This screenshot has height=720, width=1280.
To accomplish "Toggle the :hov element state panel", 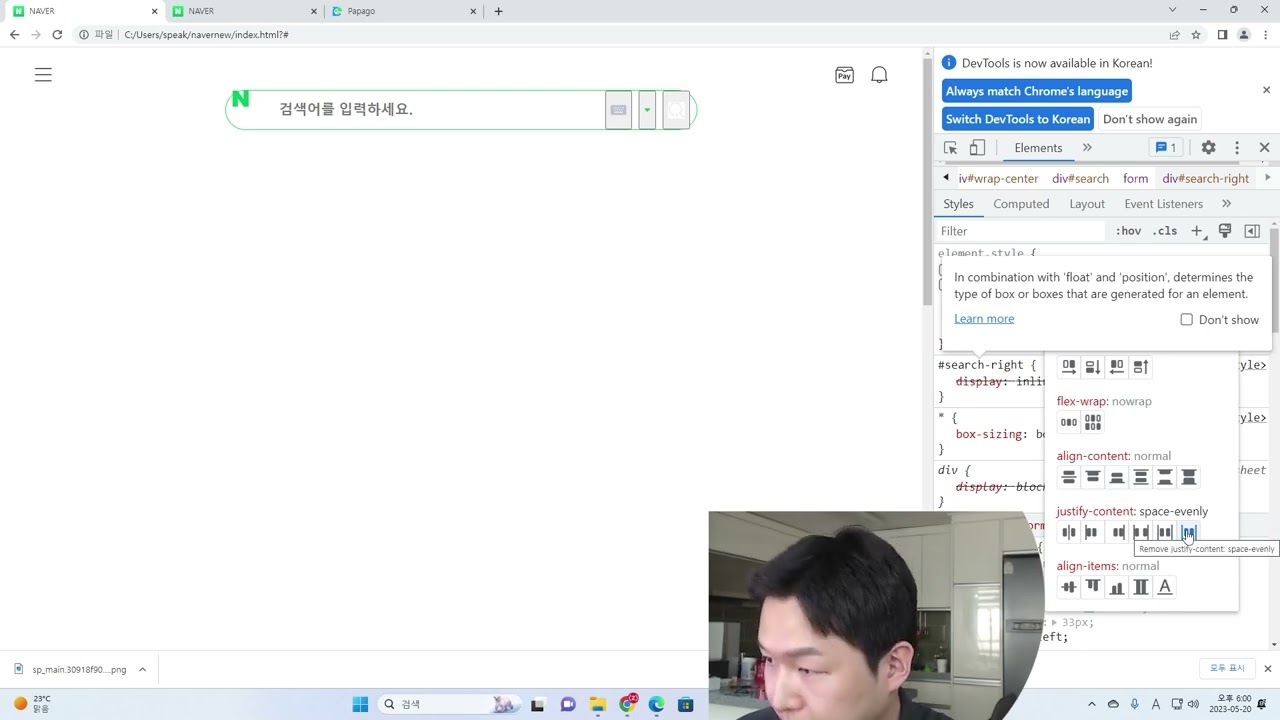I will 1128,231.
